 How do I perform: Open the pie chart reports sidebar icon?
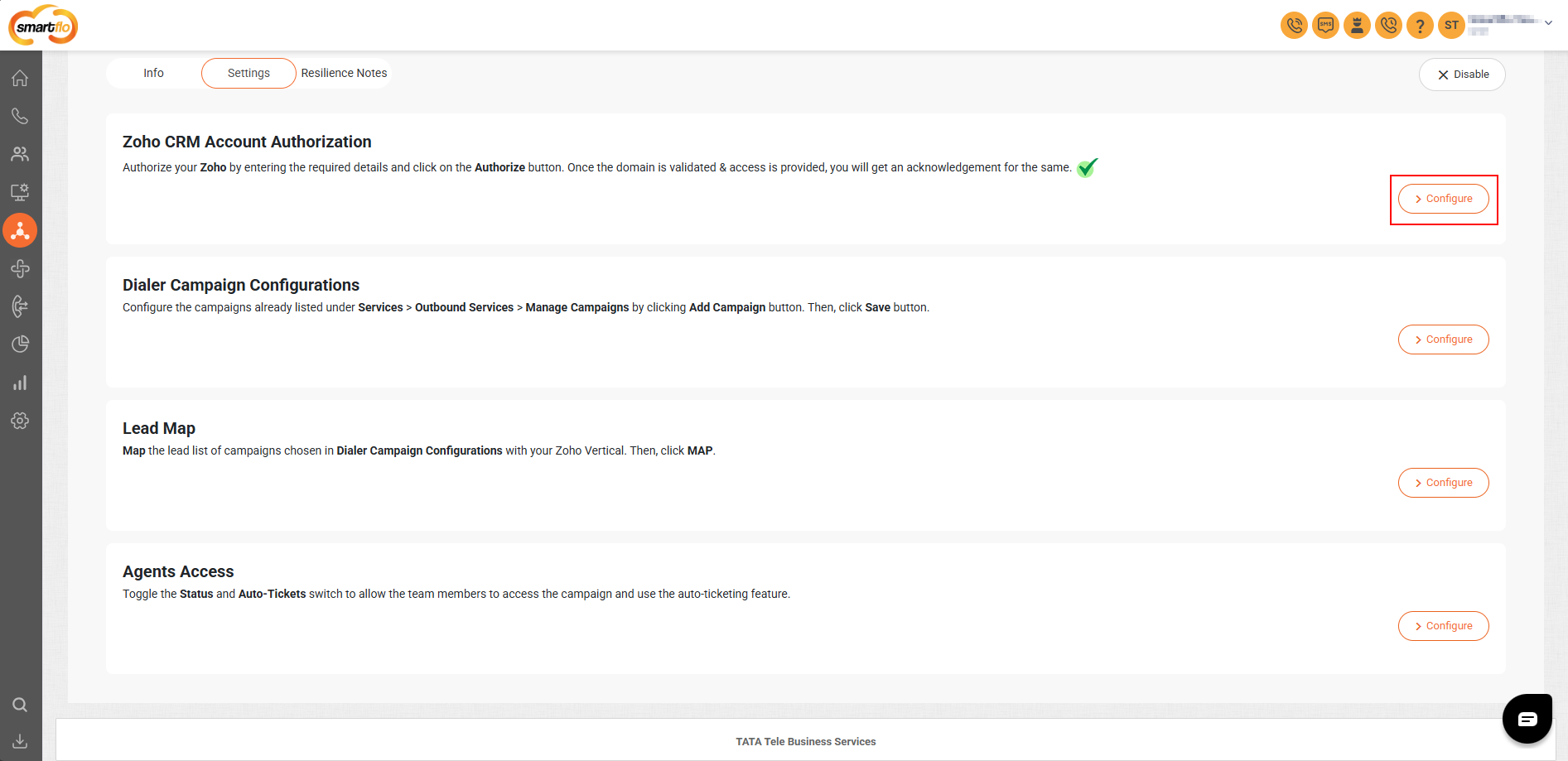tap(20, 344)
